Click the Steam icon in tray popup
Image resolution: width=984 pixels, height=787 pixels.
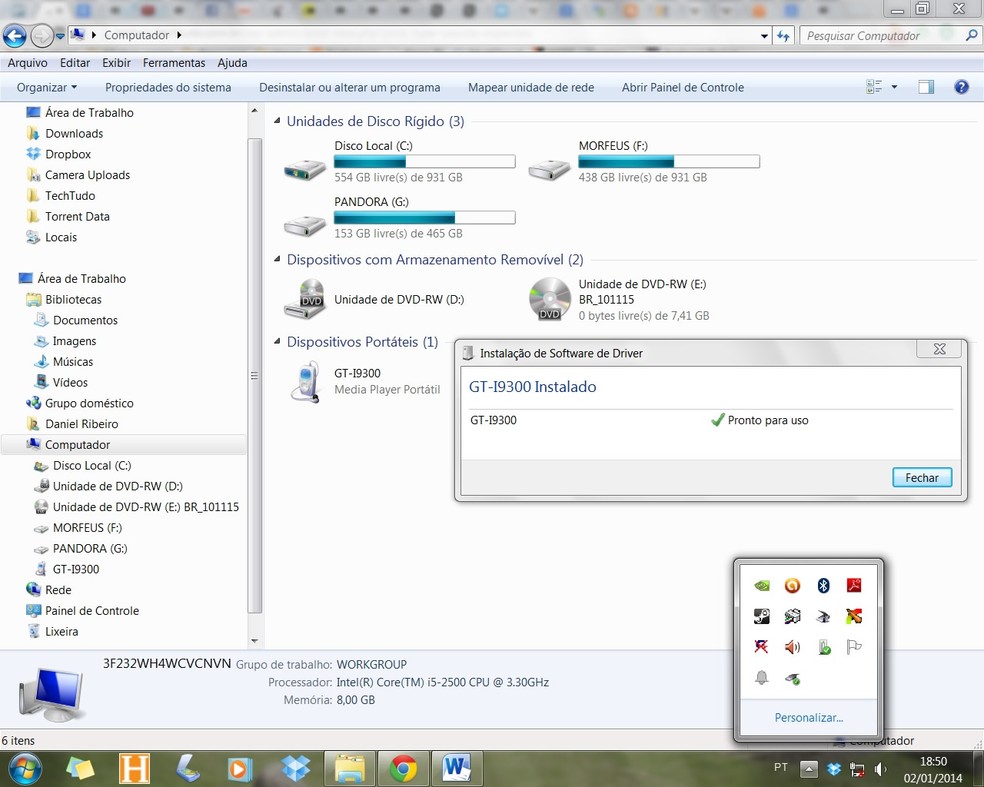coord(762,617)
